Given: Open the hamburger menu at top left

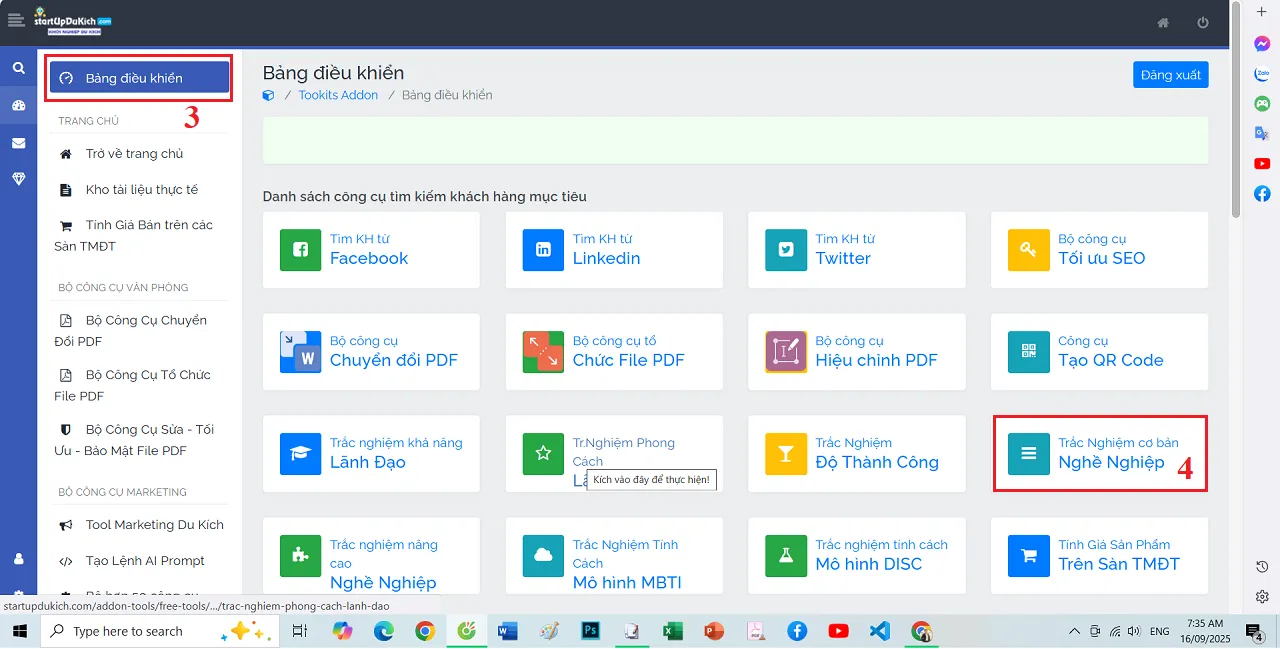Looking at the screenshot, I should [15, 19].
